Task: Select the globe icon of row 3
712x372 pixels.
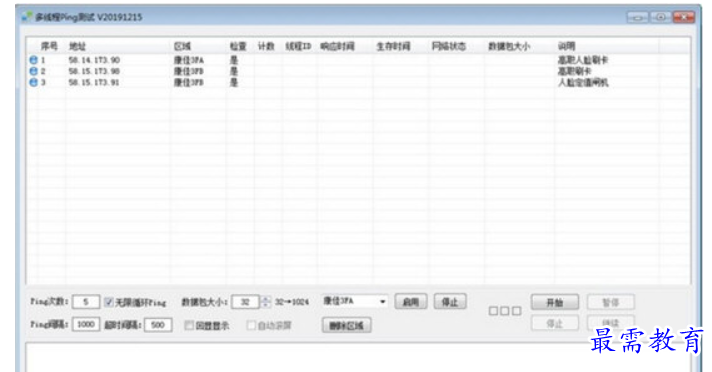Action: point(34,82)
